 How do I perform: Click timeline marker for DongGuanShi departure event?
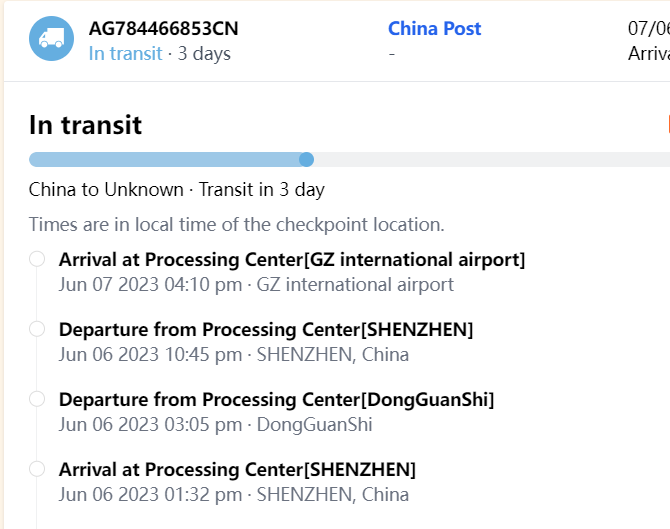37,399
